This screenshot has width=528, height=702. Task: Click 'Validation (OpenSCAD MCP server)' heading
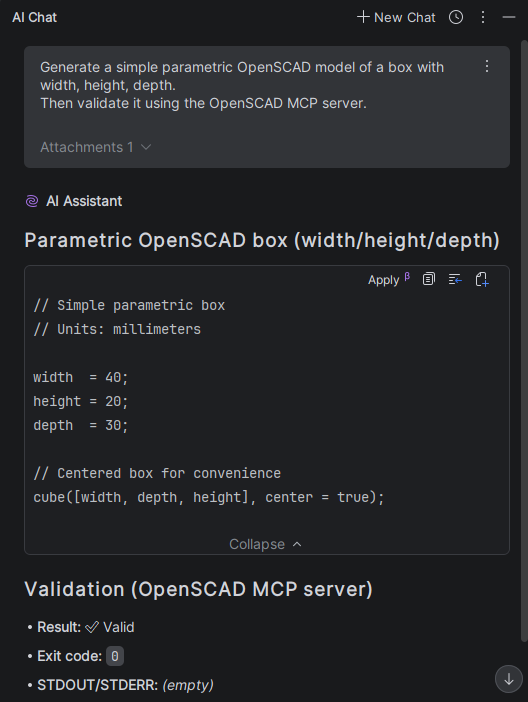[x=198, y=589]
